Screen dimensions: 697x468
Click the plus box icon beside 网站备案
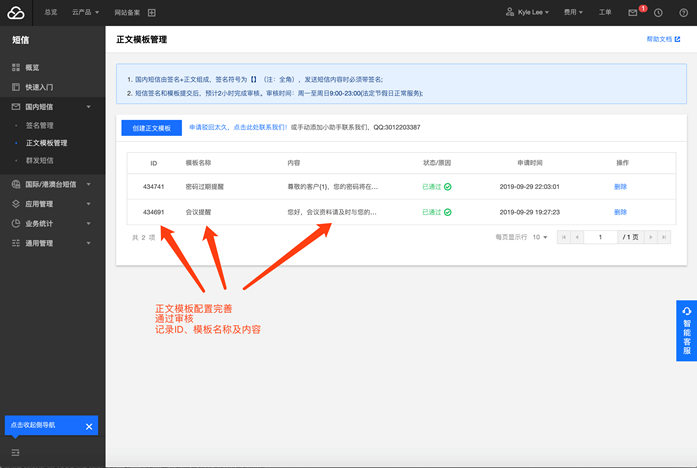[152, 12]
